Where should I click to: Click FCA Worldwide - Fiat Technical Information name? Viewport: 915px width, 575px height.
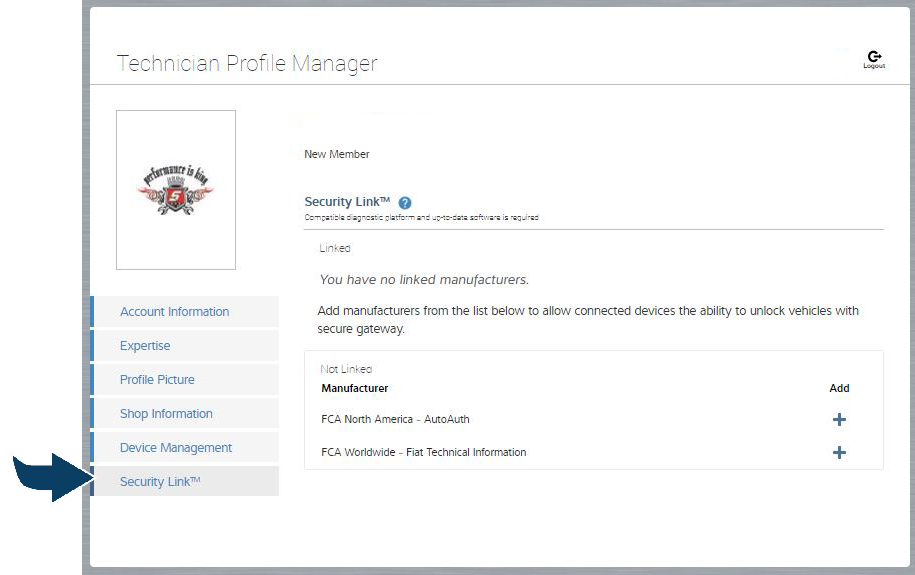423,453
